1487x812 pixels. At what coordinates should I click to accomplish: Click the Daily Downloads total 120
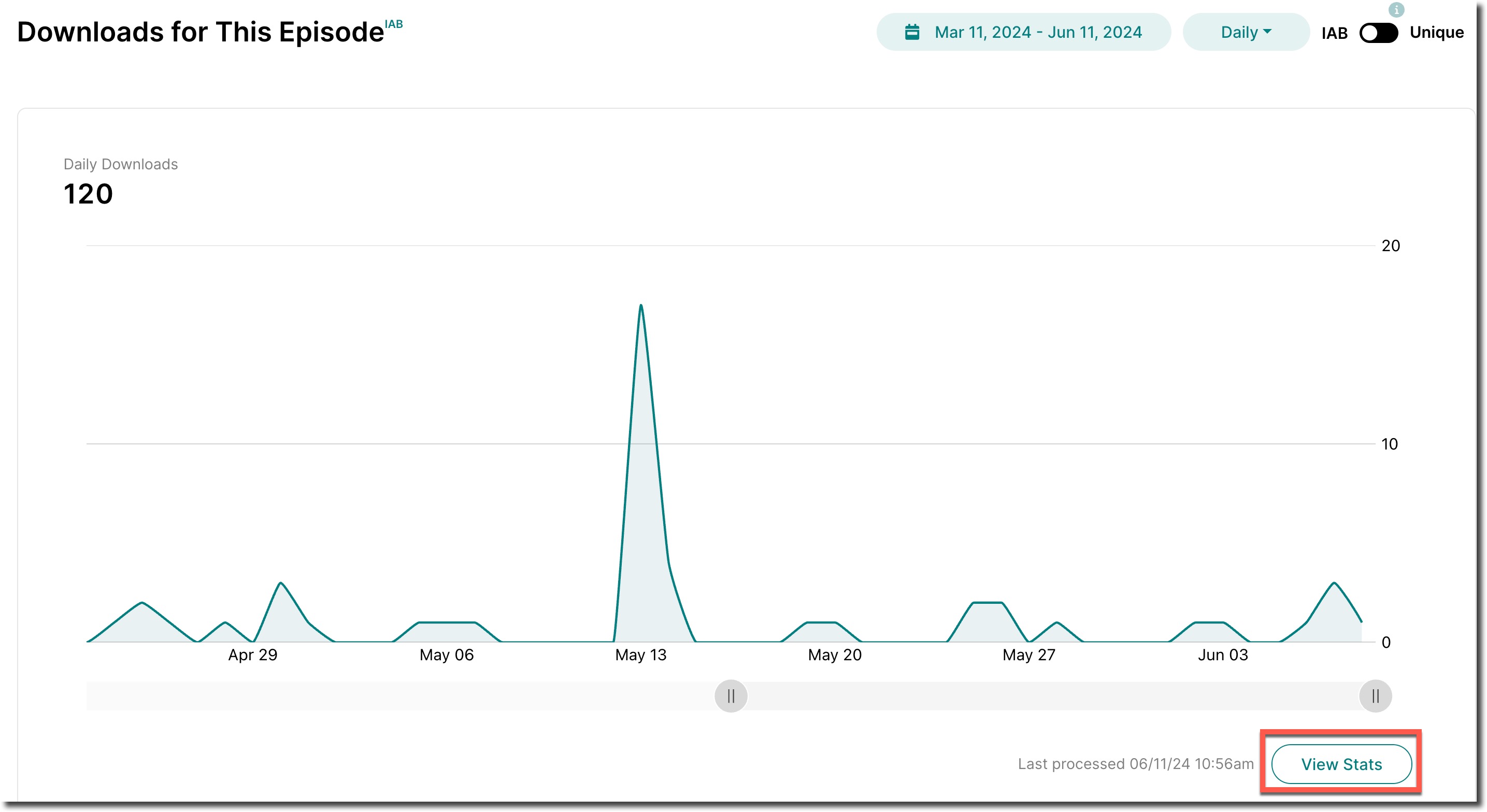pyautogui.click(x=88, y=194)
